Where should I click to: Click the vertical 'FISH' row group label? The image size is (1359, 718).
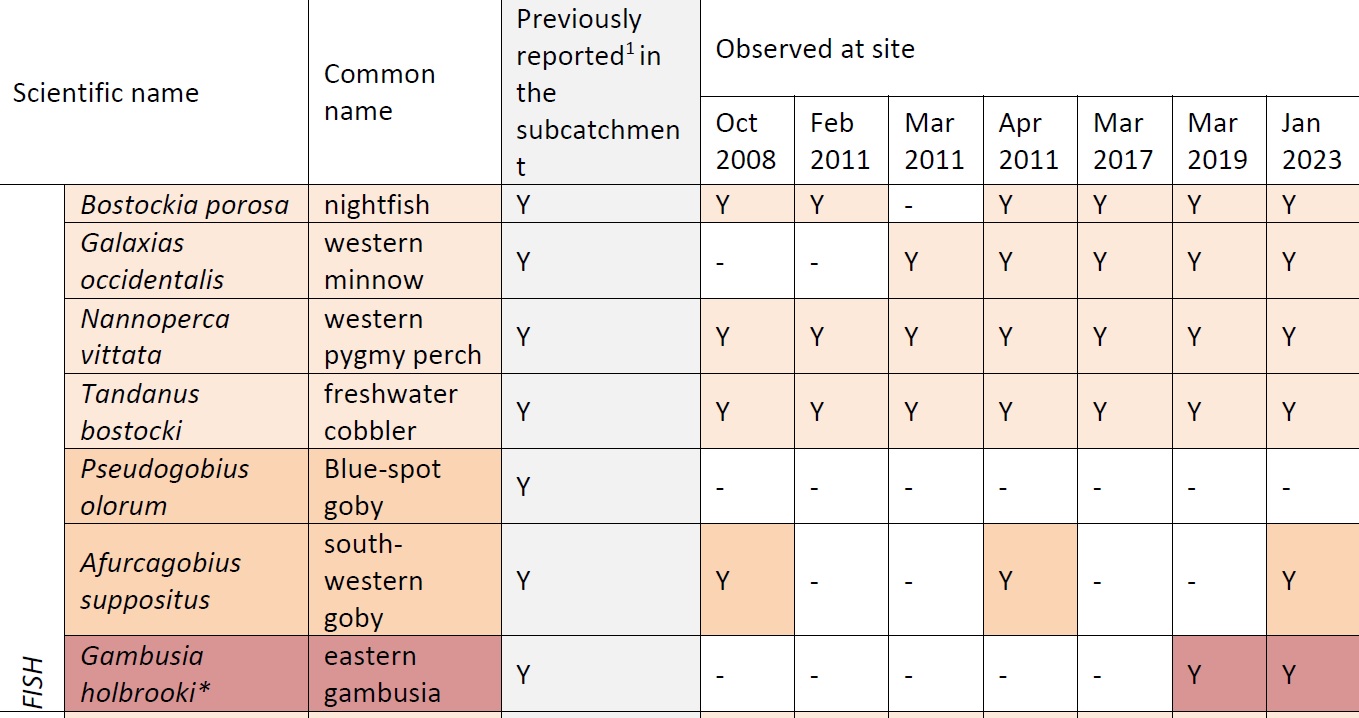point(33,680)
